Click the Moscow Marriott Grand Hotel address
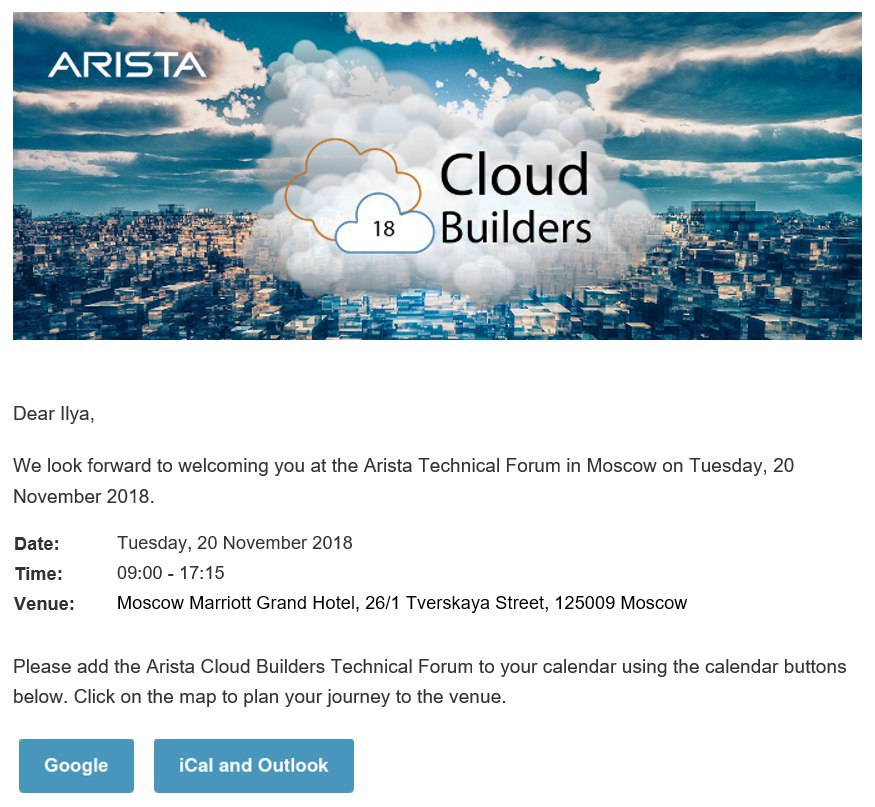Image resolution: width=875 pixels, height=807 pixels. click(x=402, y=603)
